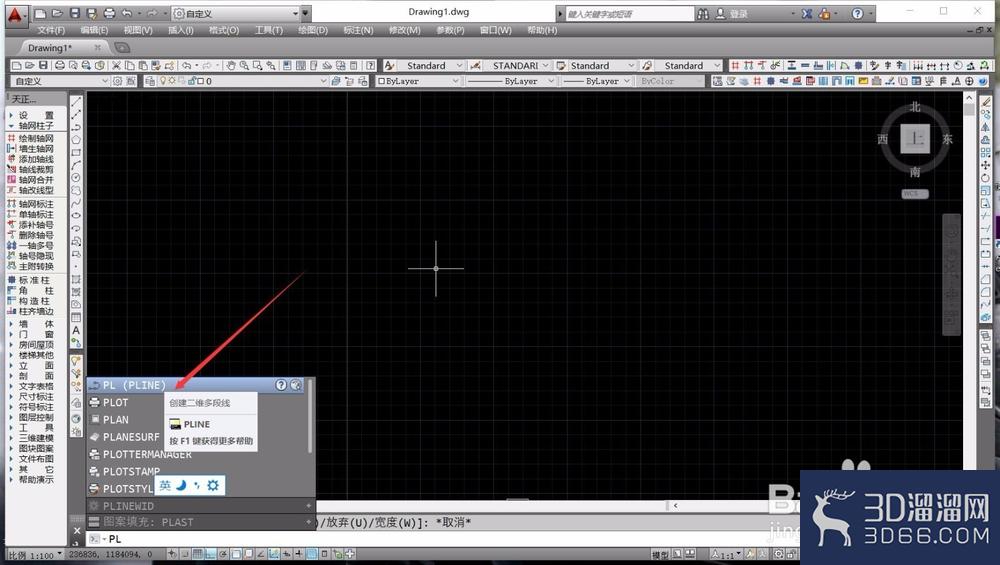Image resolution: width=1000 pixels, height=565 pixels.
Task: Open IME settings gear icon
Action: pyautogui.click(x=213, y=485)
